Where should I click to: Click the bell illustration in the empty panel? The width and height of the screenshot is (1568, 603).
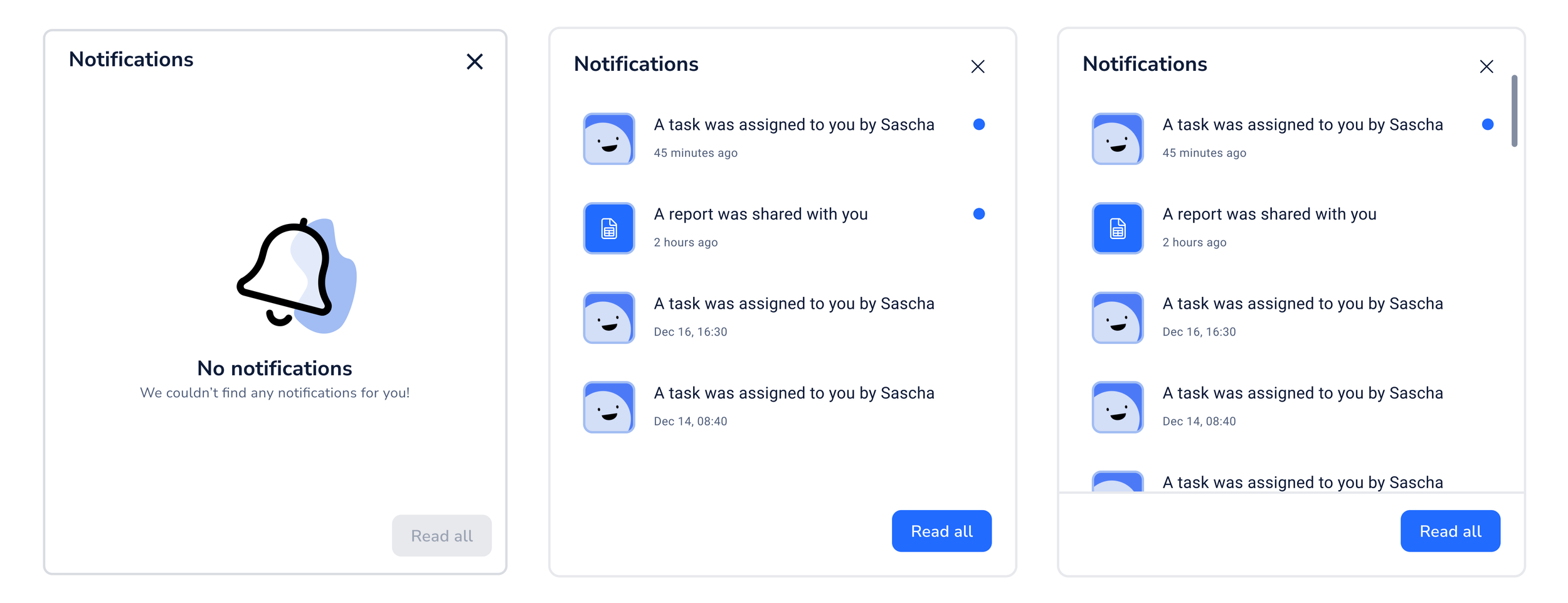[297, 275]
